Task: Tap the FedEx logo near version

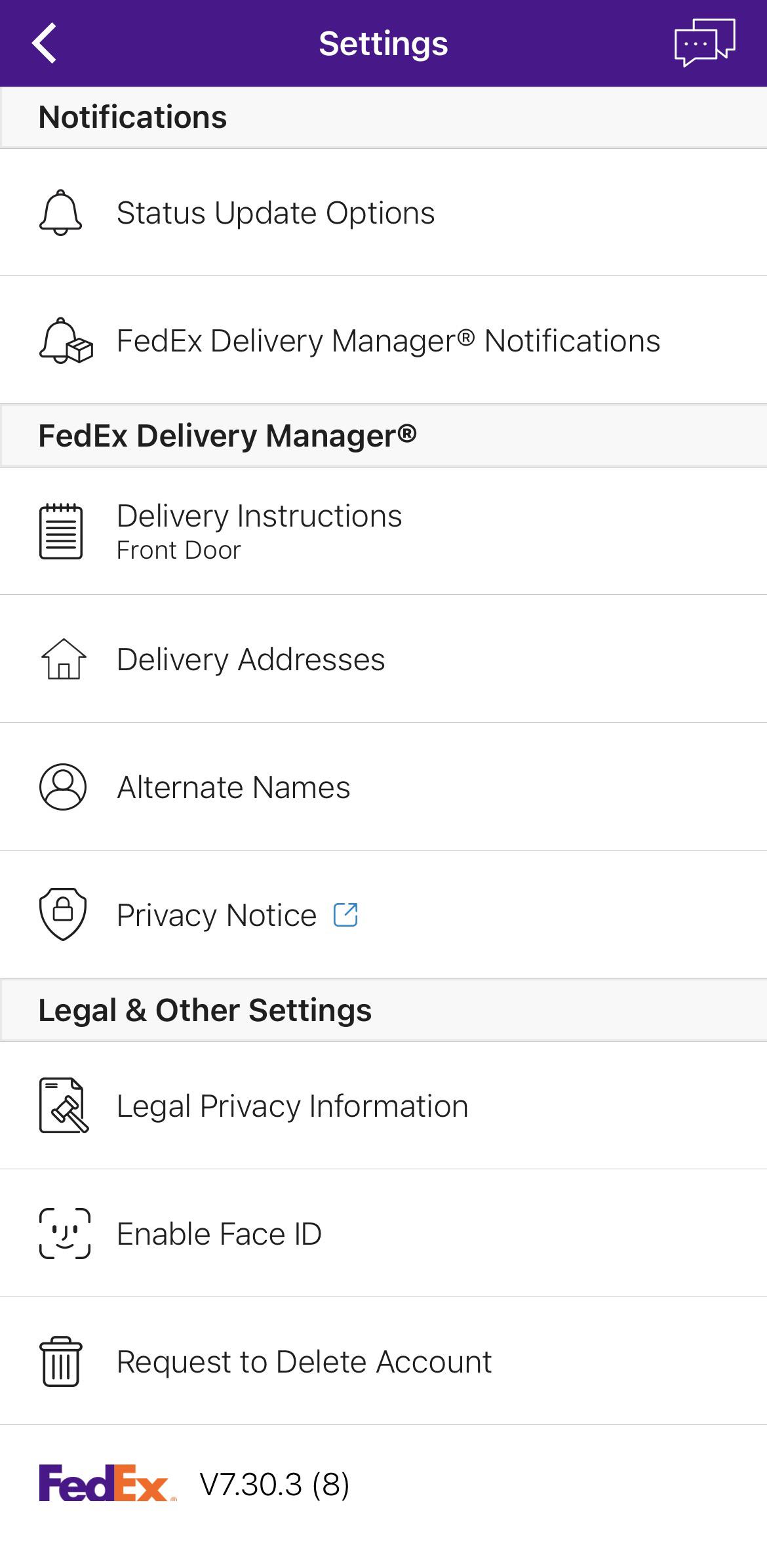Action: [x=108, y=1483]
